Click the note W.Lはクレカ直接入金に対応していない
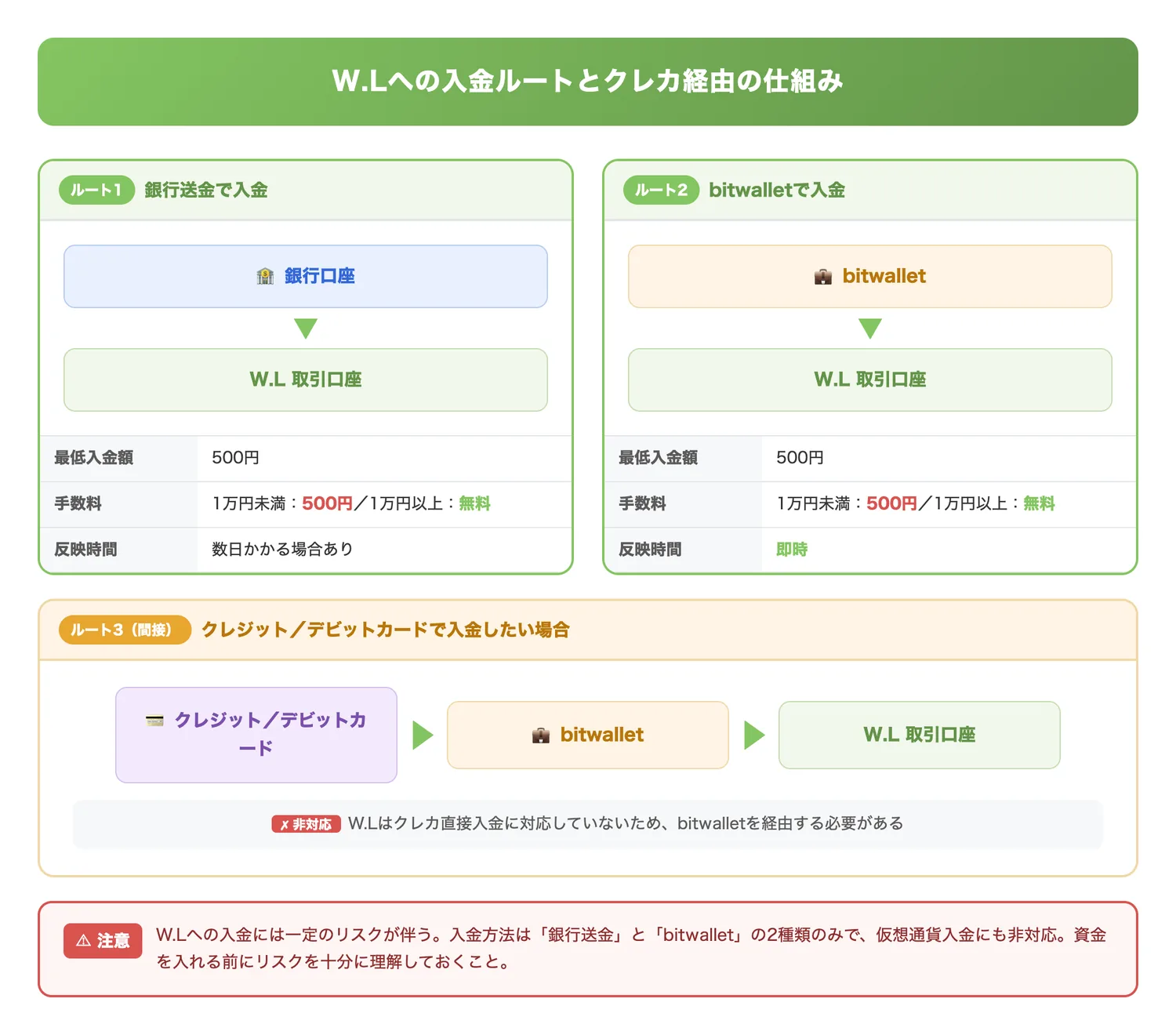 click(626, 823)
